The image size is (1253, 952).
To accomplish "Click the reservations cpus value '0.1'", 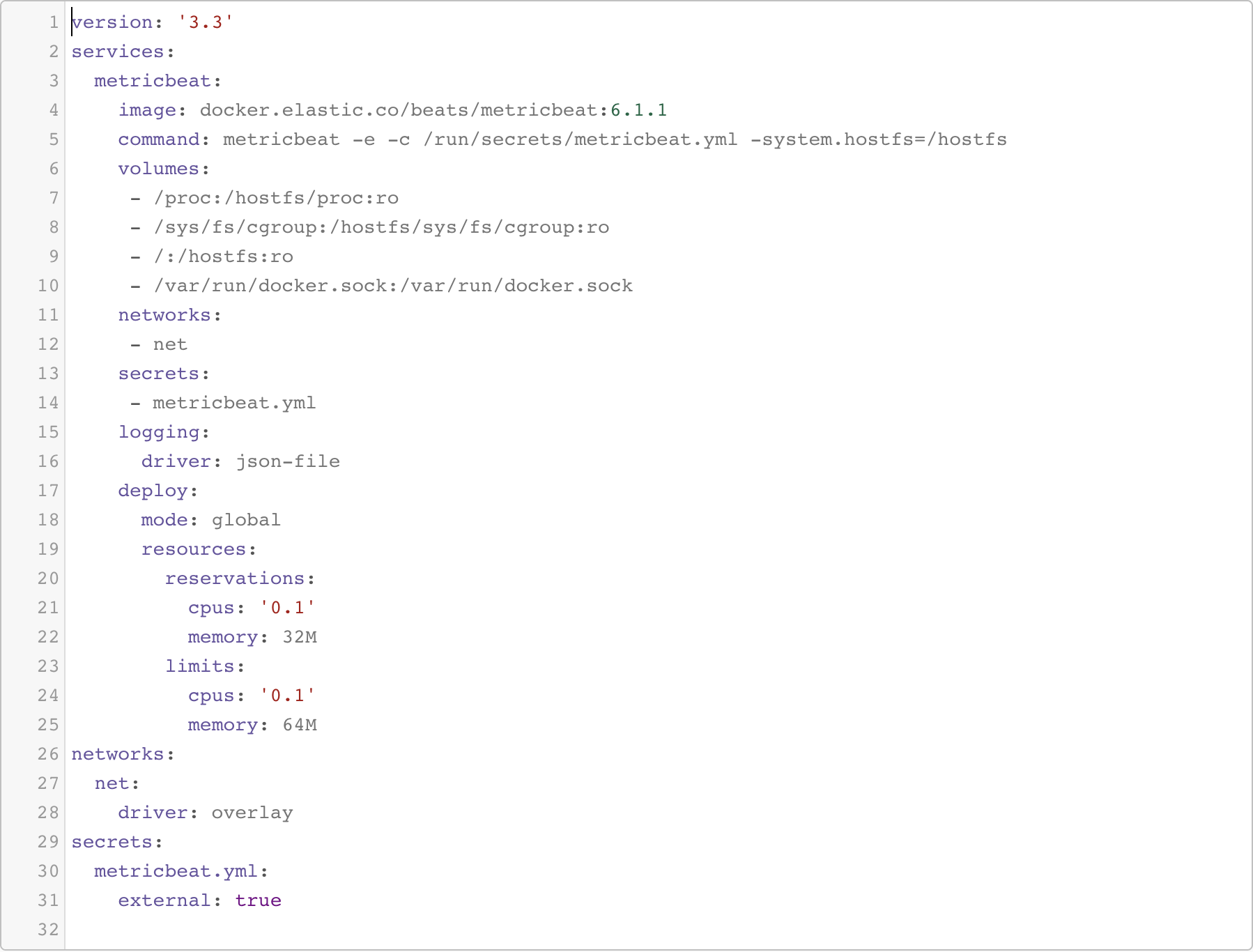I will 287,607.
